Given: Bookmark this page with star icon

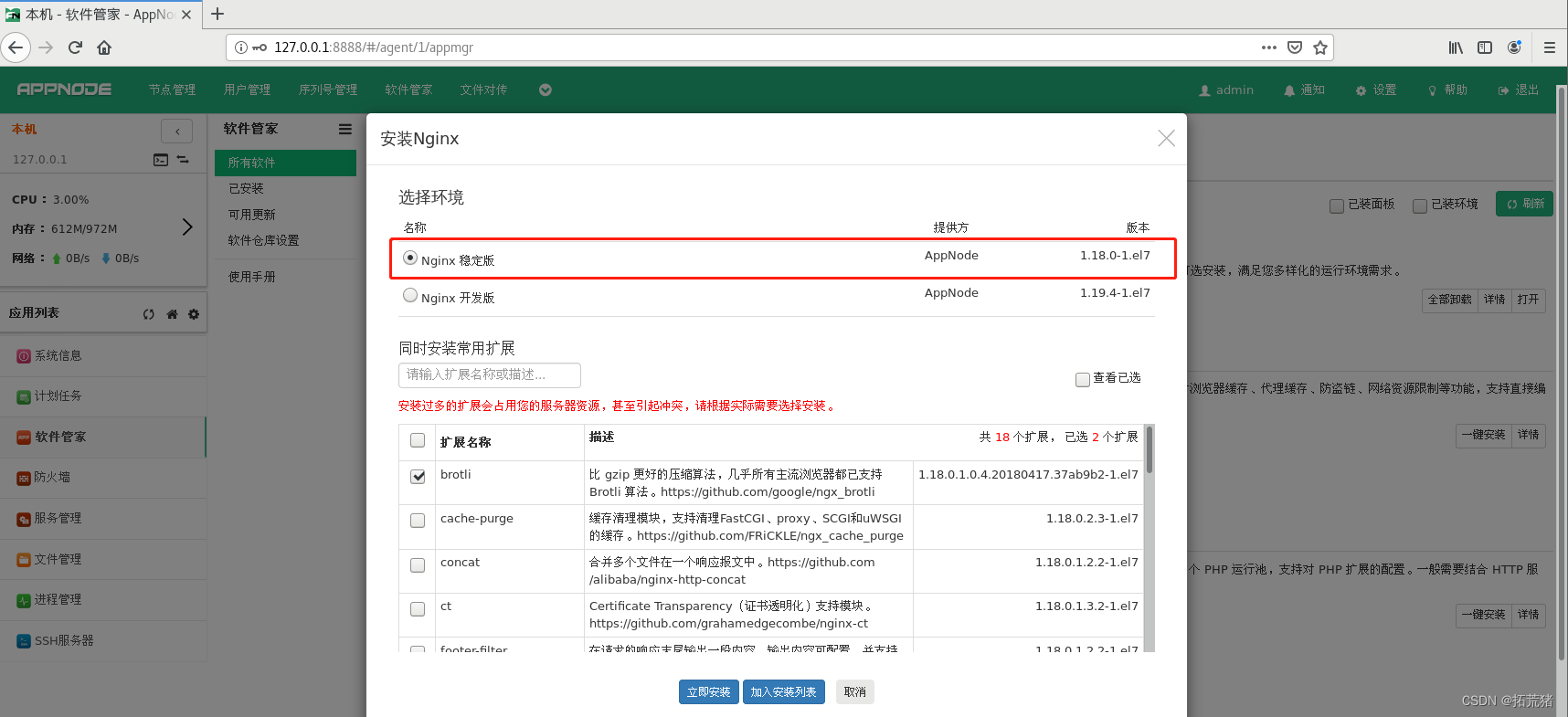Looking at the screenshot, I should click(x=1320, y=47).
